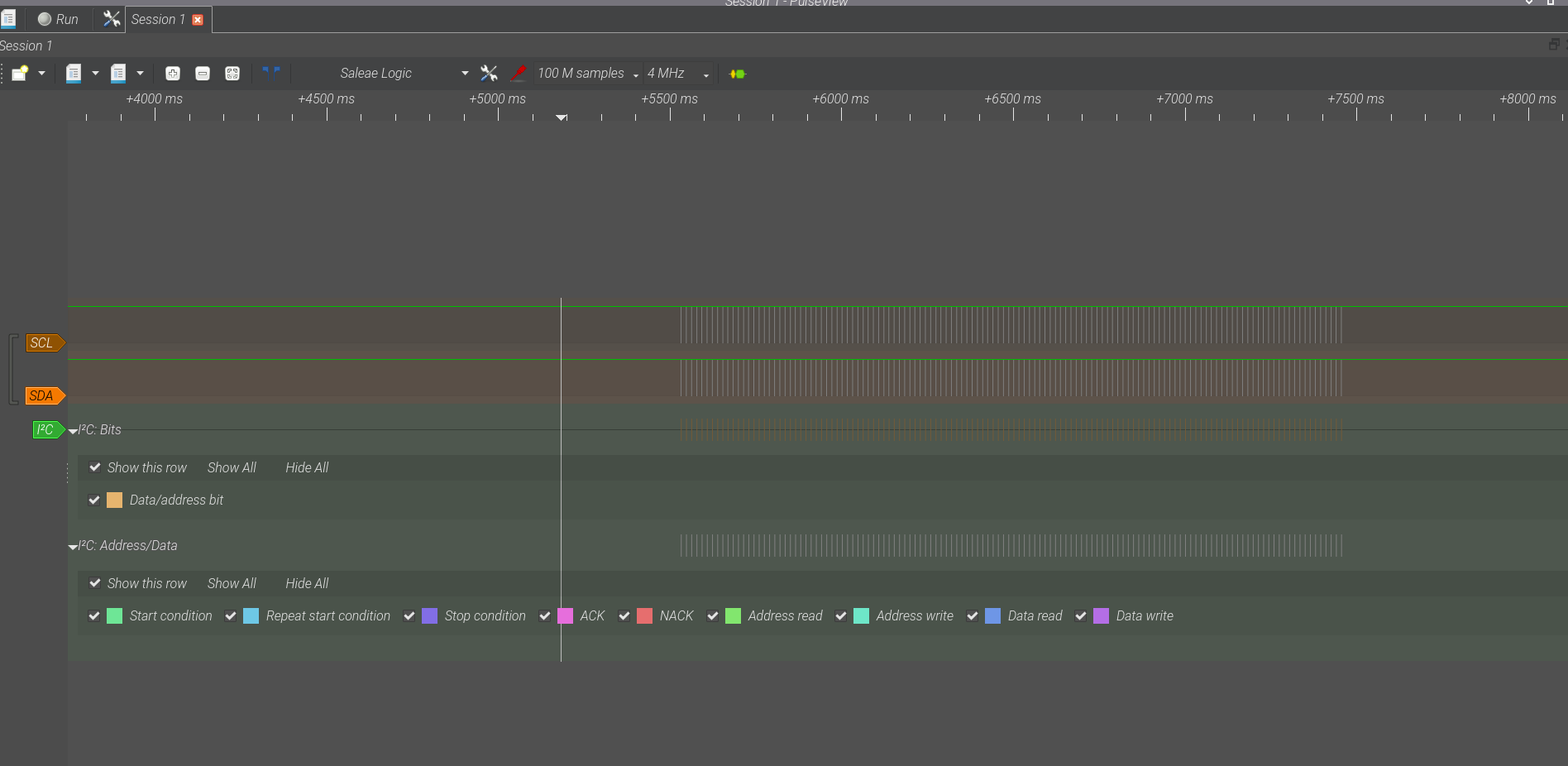Click Show All in the Address/Data row

coord(232,583)
